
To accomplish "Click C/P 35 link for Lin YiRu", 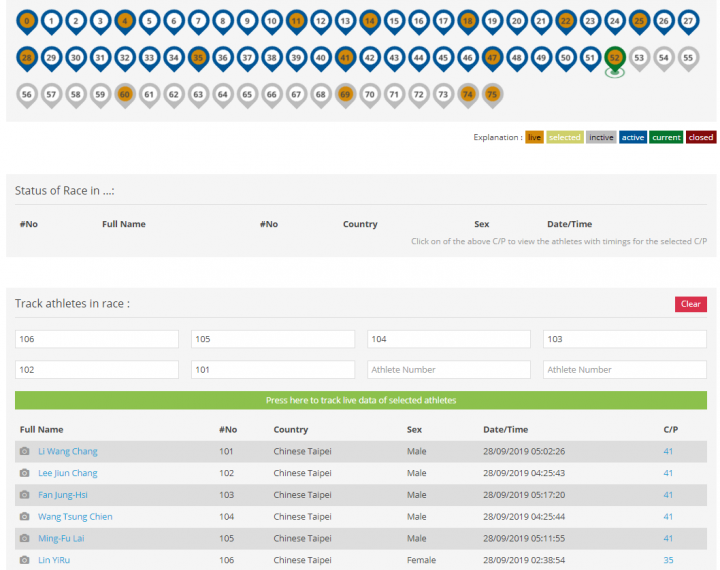I will 668,560.
